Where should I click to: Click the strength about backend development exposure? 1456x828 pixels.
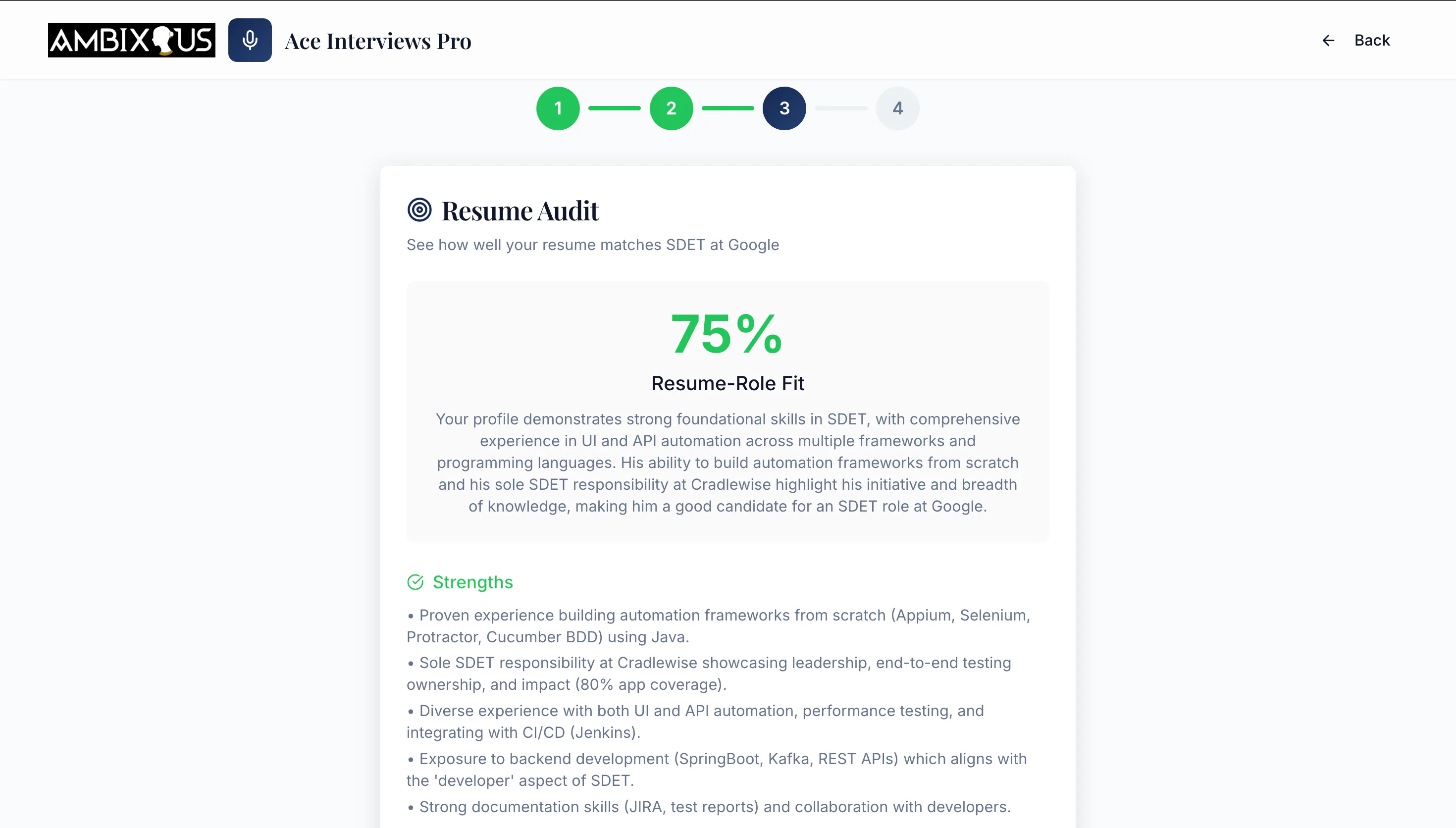(716, 770)
